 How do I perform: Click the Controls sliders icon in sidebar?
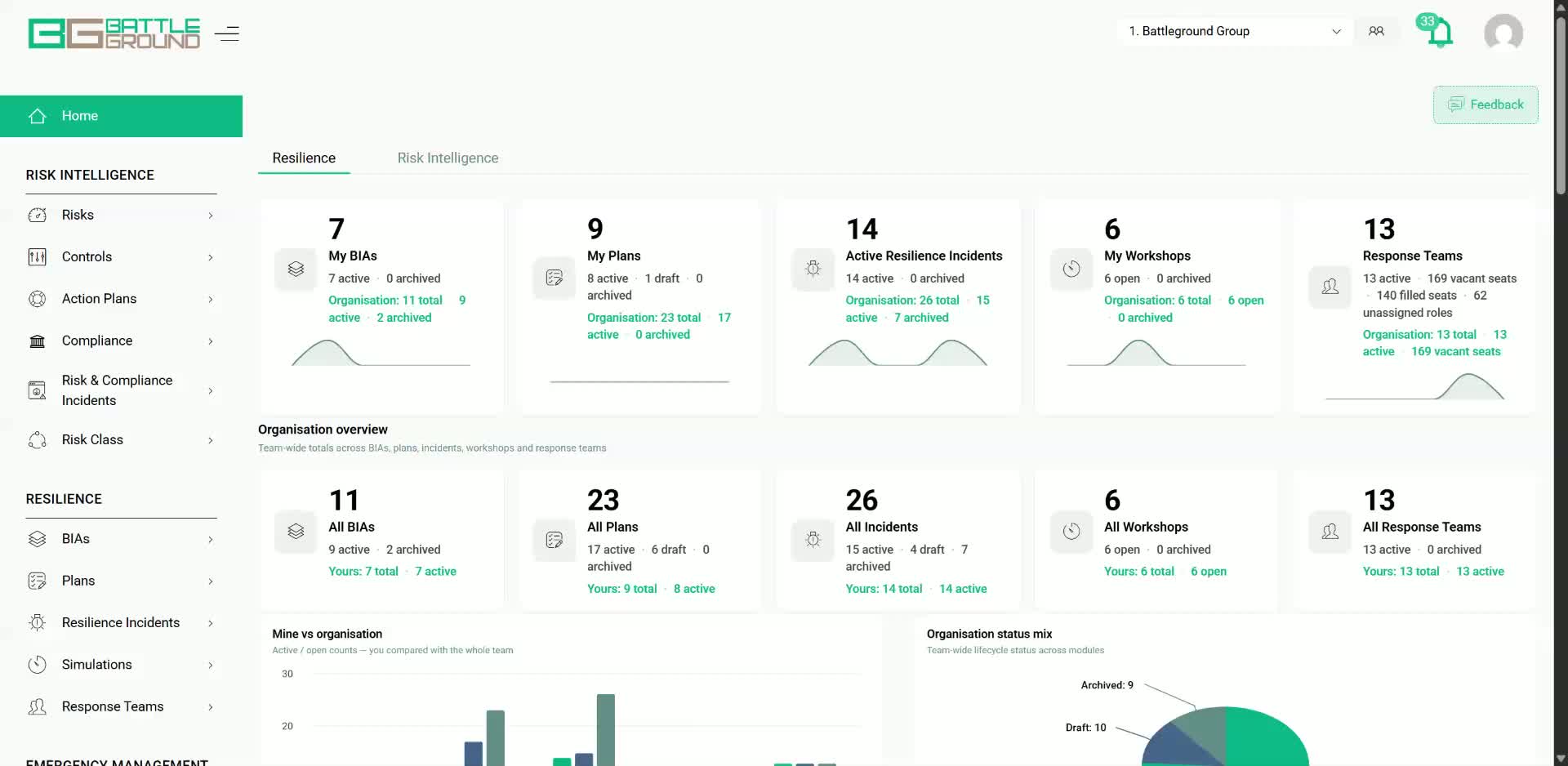point(38,257)
